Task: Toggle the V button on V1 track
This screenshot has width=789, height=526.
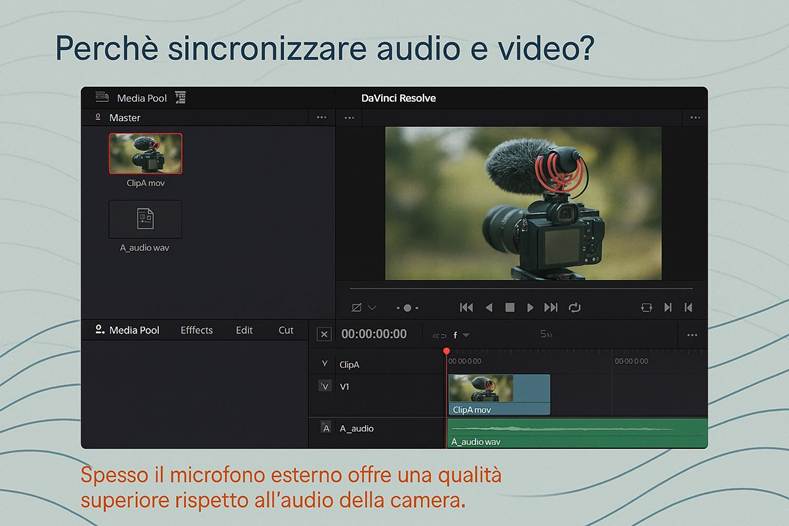Action: click(325, 386)
